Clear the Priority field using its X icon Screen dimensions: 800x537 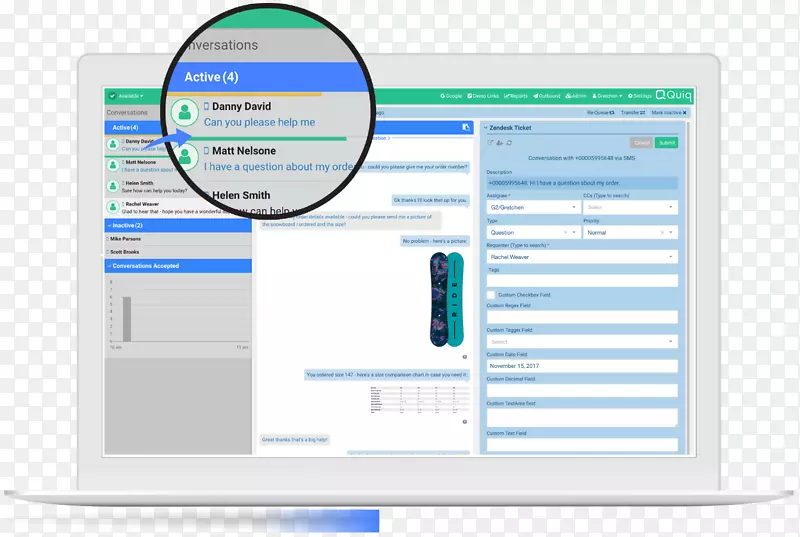662,232
